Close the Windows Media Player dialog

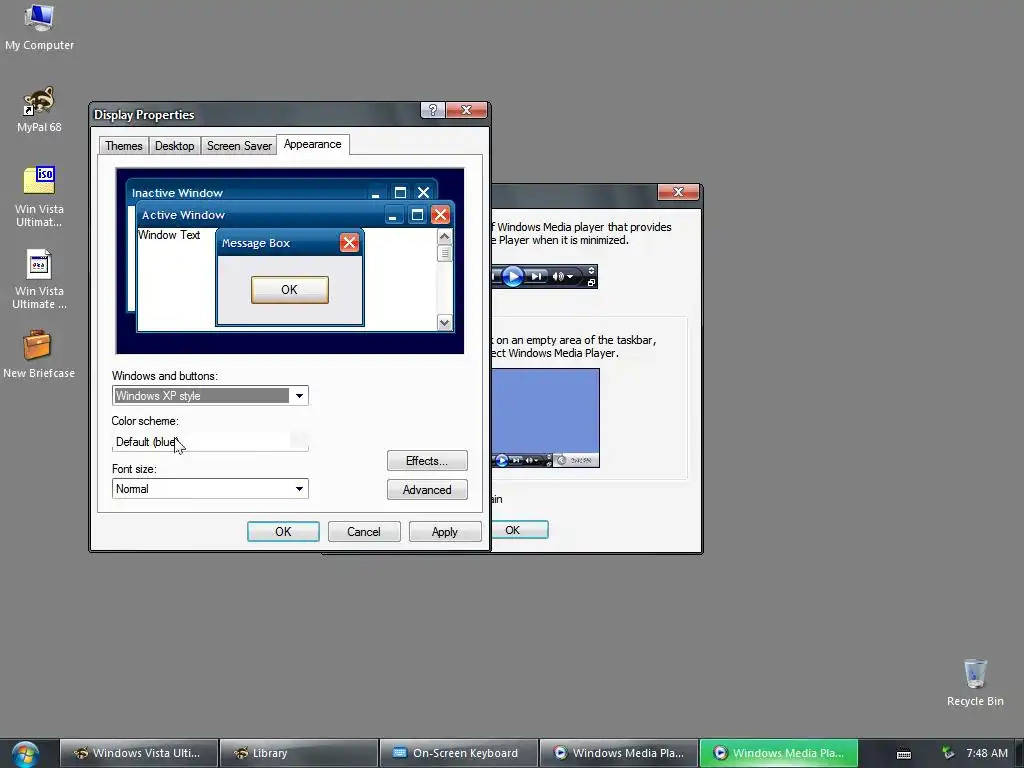tap(678, 191)
